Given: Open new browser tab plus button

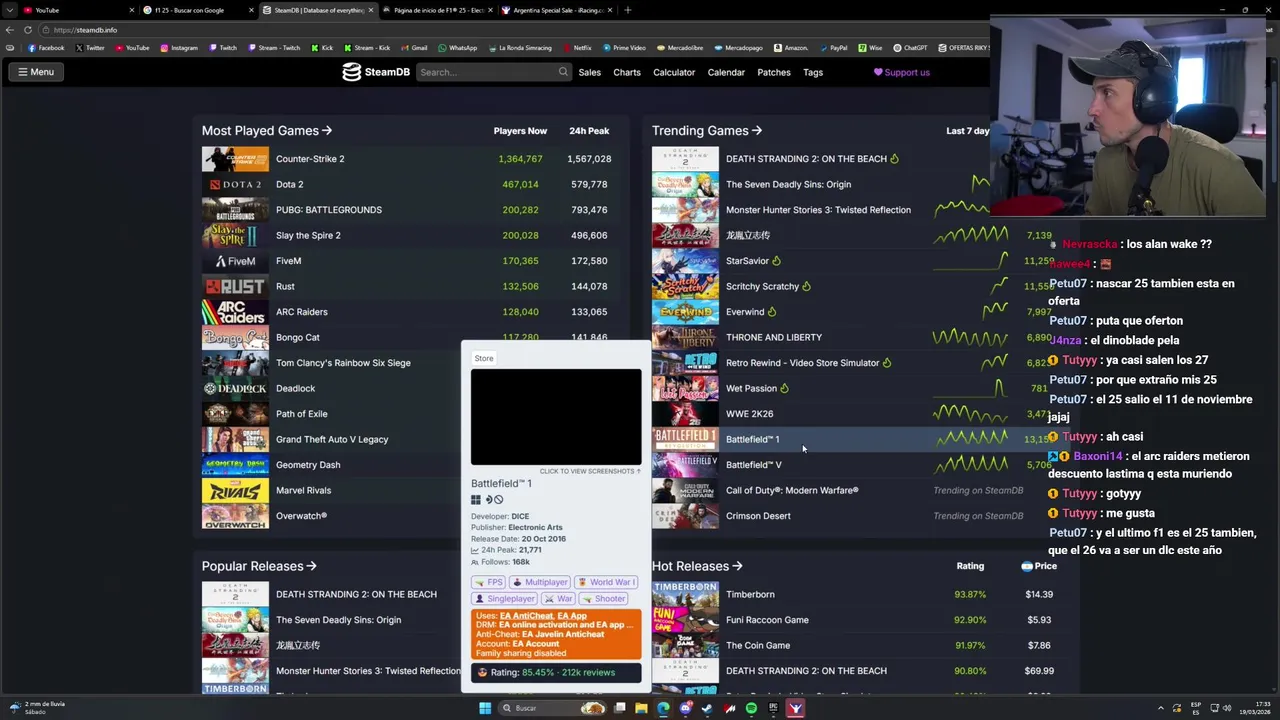Looking at the screenshot, I should [627, 10].
